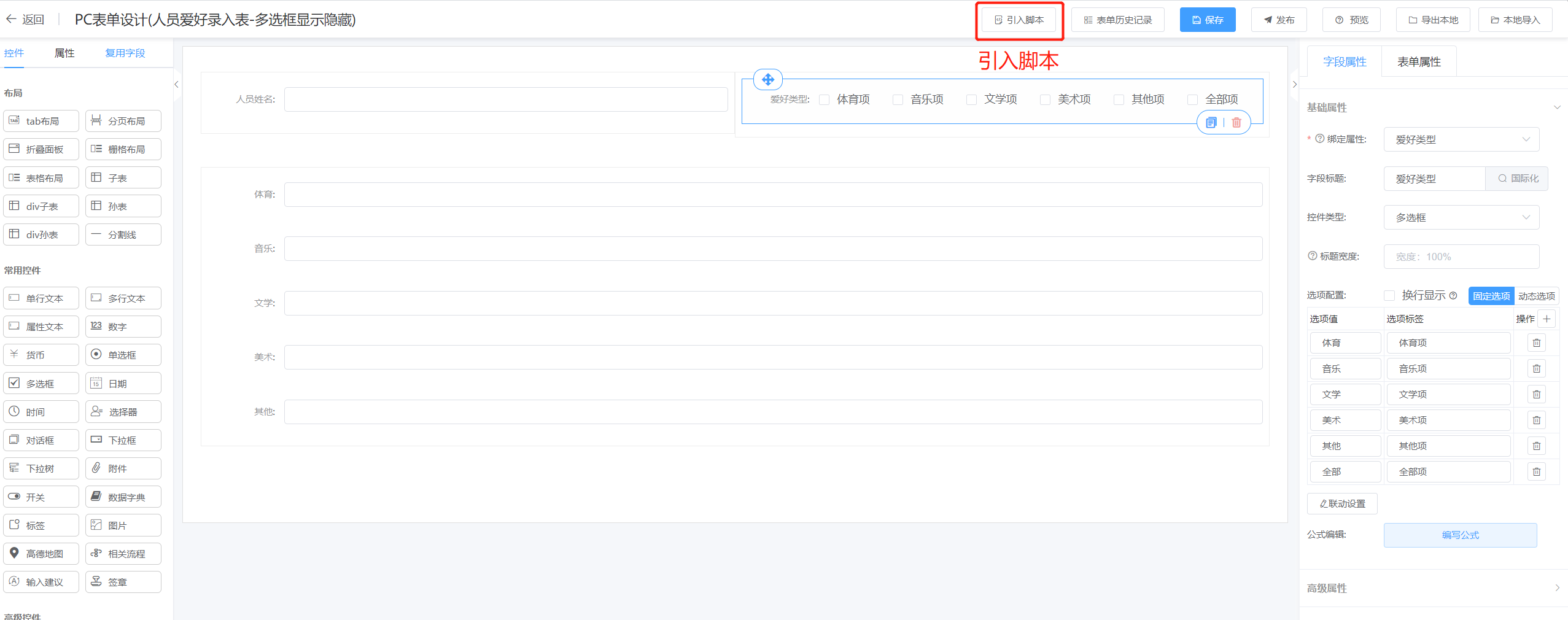Select the 时间 time control

coord(41,412)
